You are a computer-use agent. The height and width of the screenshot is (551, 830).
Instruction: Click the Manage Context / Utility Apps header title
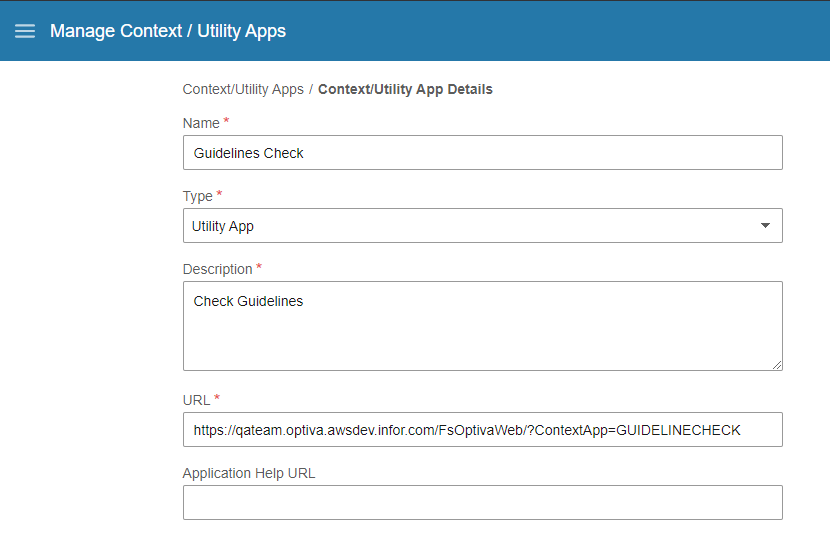[x=168, y=31]
